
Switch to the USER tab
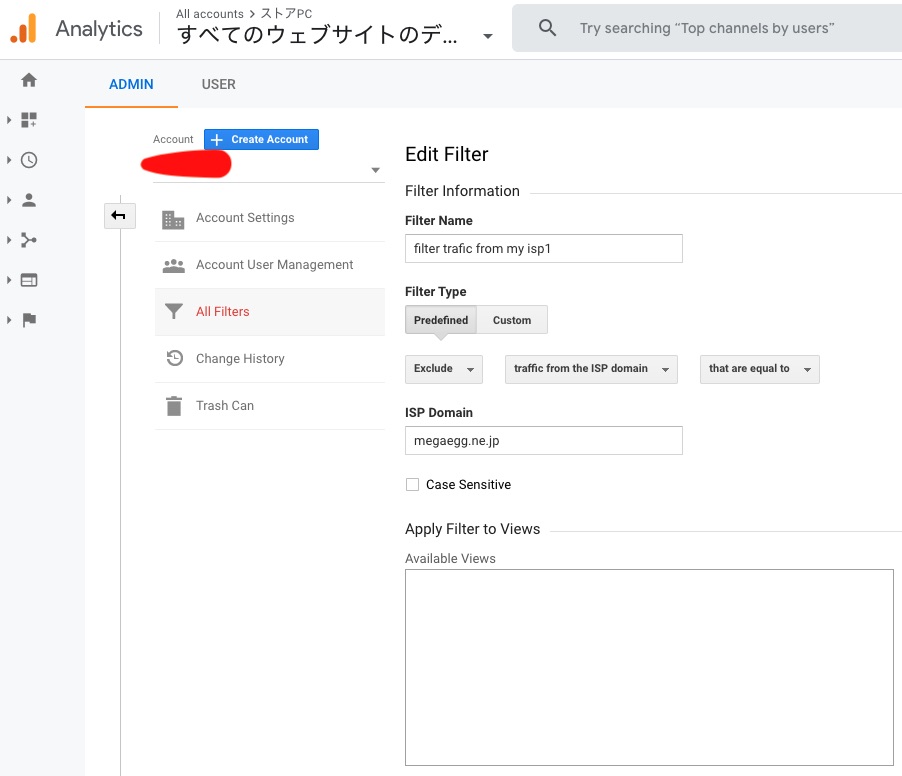218,84
